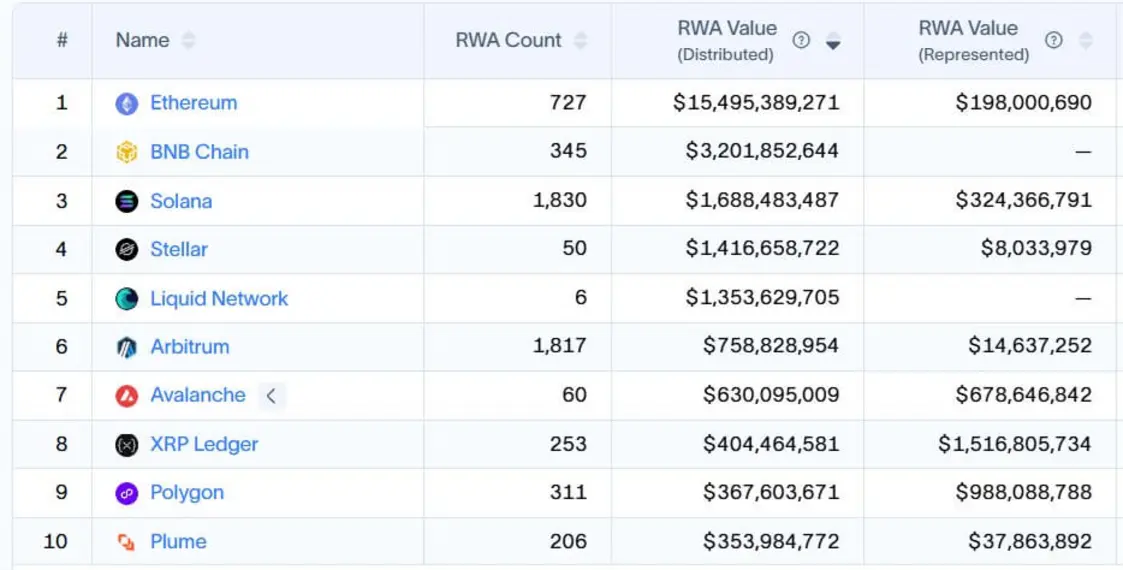
Task: Select Polygon's represented value $988,088,788
Action: (x=1023, y=492)
